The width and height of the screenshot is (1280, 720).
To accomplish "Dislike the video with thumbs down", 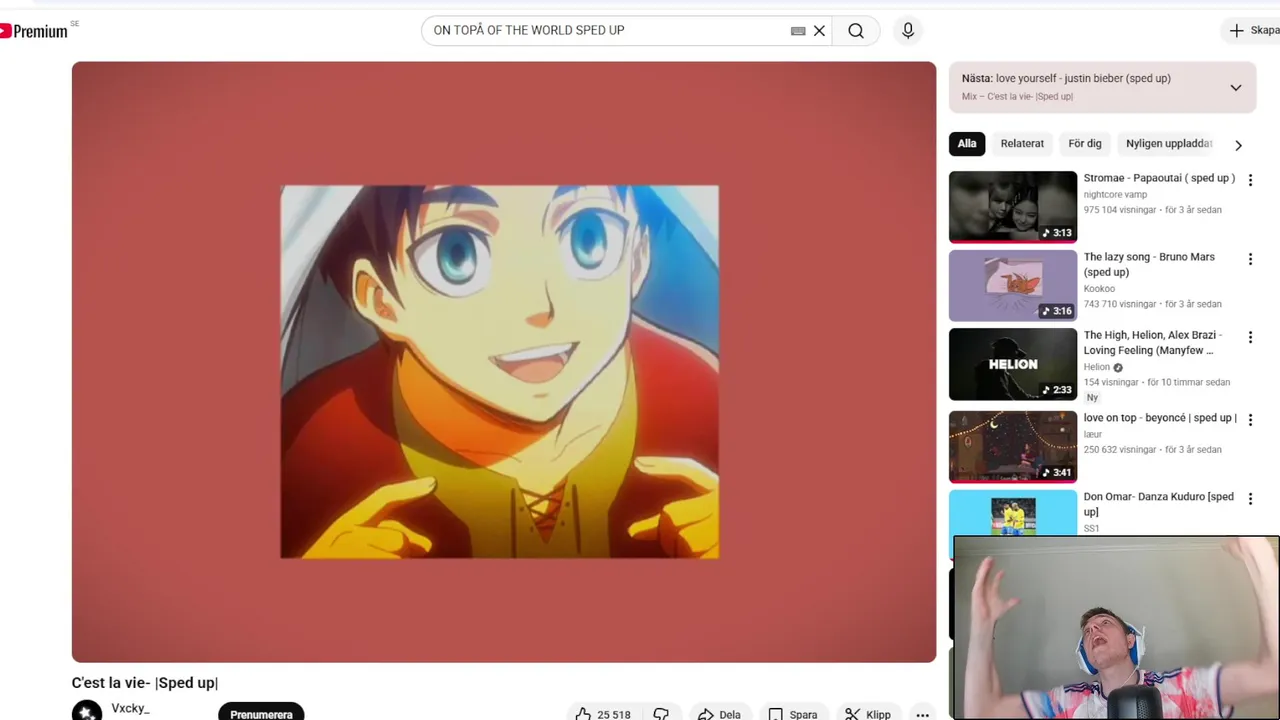I will coord(661,714).
